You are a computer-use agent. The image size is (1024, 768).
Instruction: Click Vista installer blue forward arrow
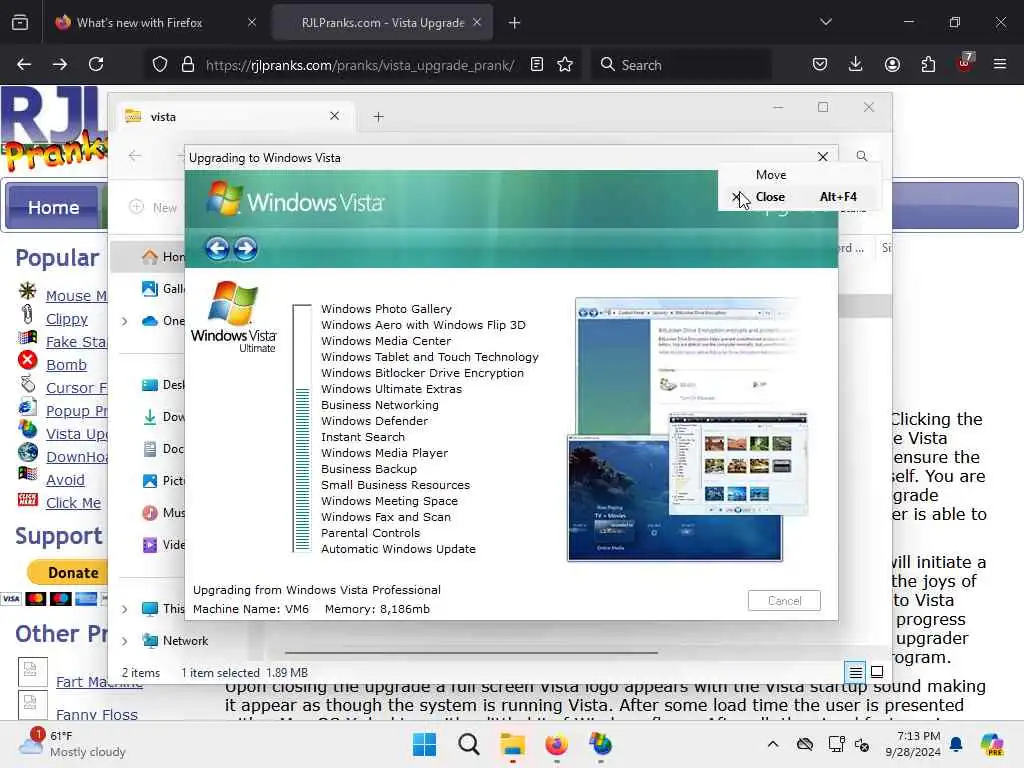(x=246, y=248)
